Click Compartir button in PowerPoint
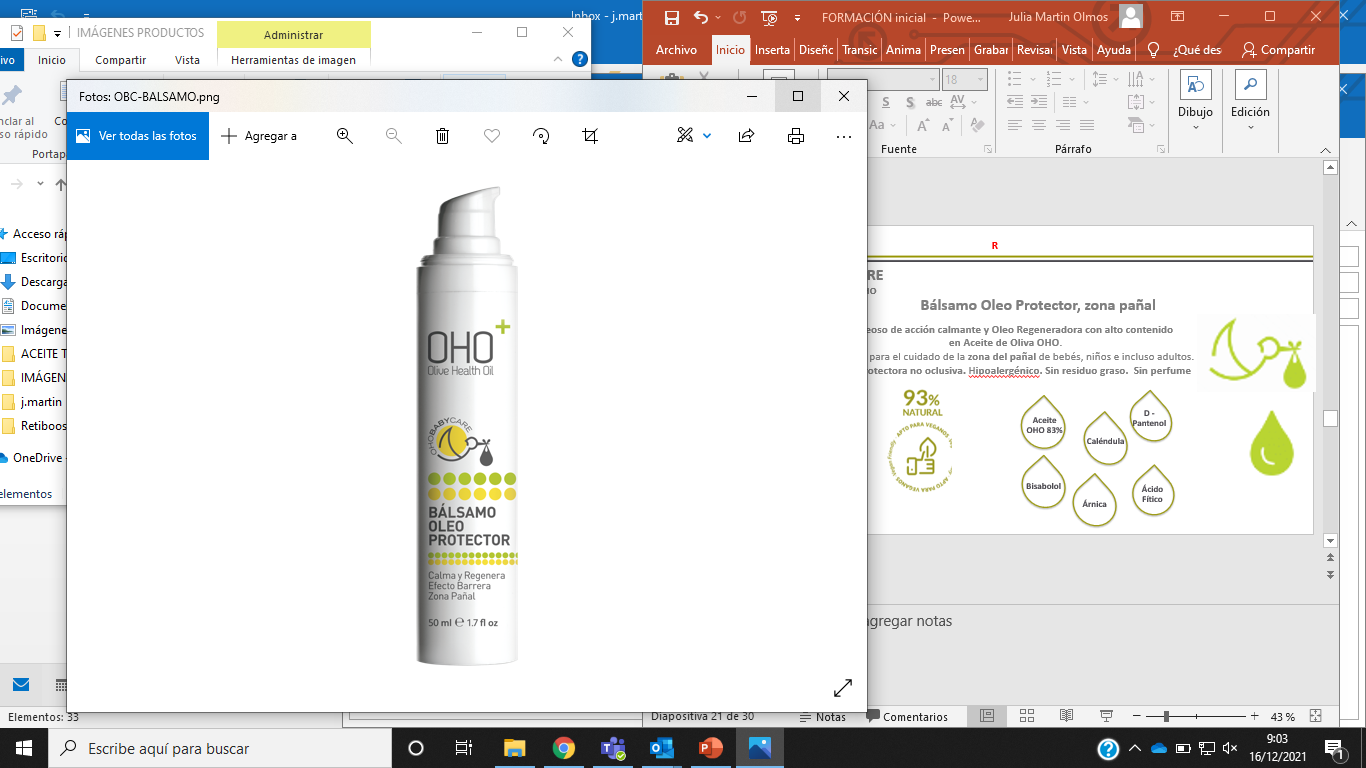 pos(1278,50)
